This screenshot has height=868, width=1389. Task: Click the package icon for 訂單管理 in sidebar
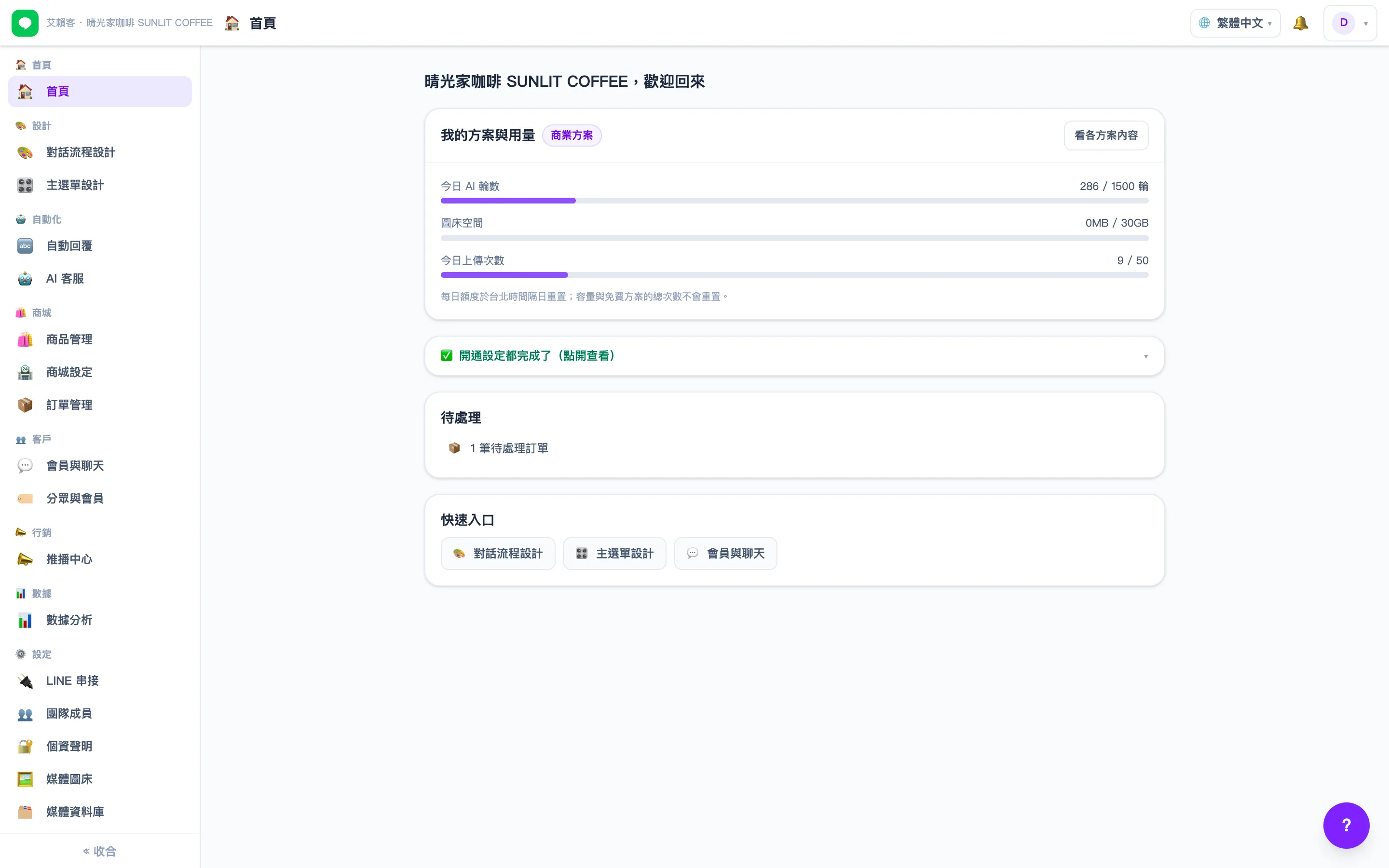pos(25,405)
